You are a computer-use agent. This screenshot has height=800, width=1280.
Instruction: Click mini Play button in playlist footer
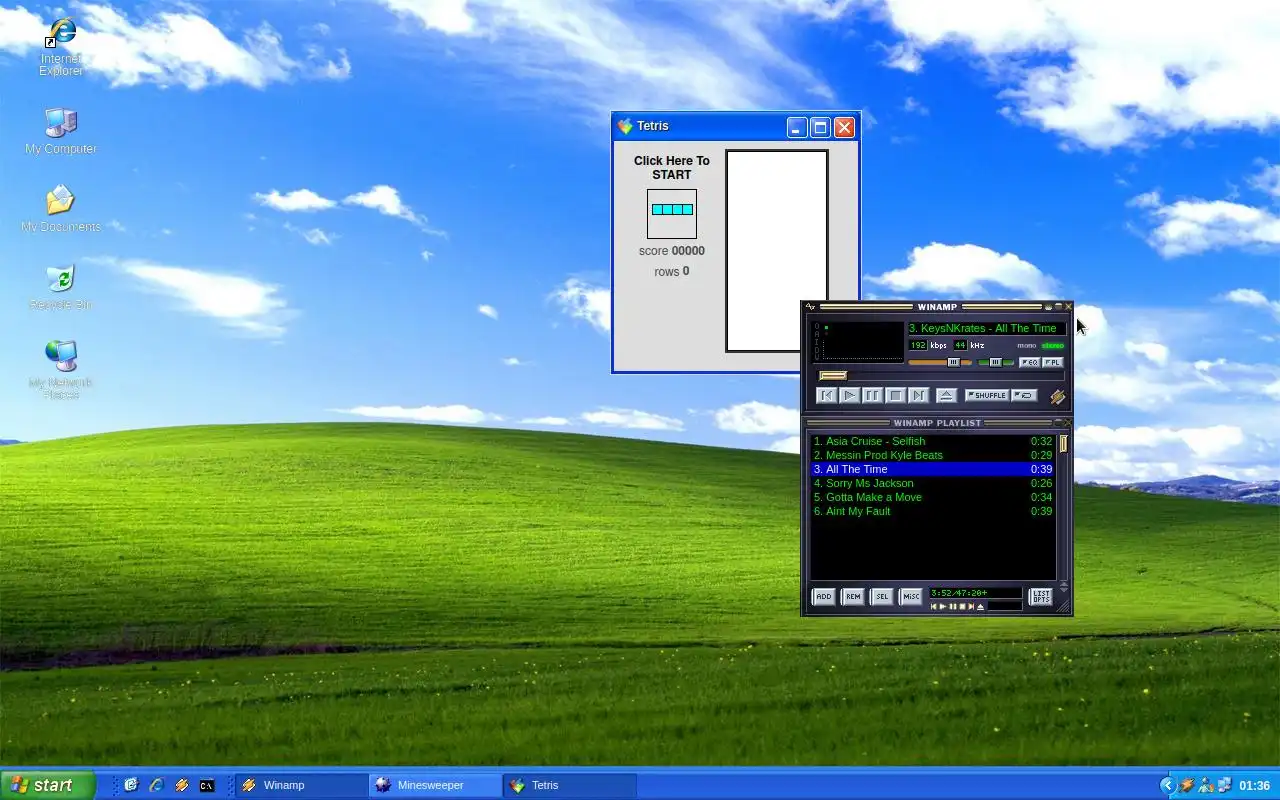click(943, 607)
